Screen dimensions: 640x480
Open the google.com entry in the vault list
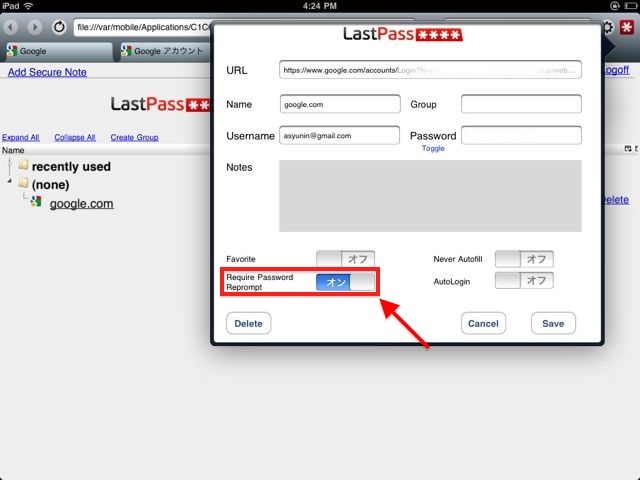coord(82,204)
